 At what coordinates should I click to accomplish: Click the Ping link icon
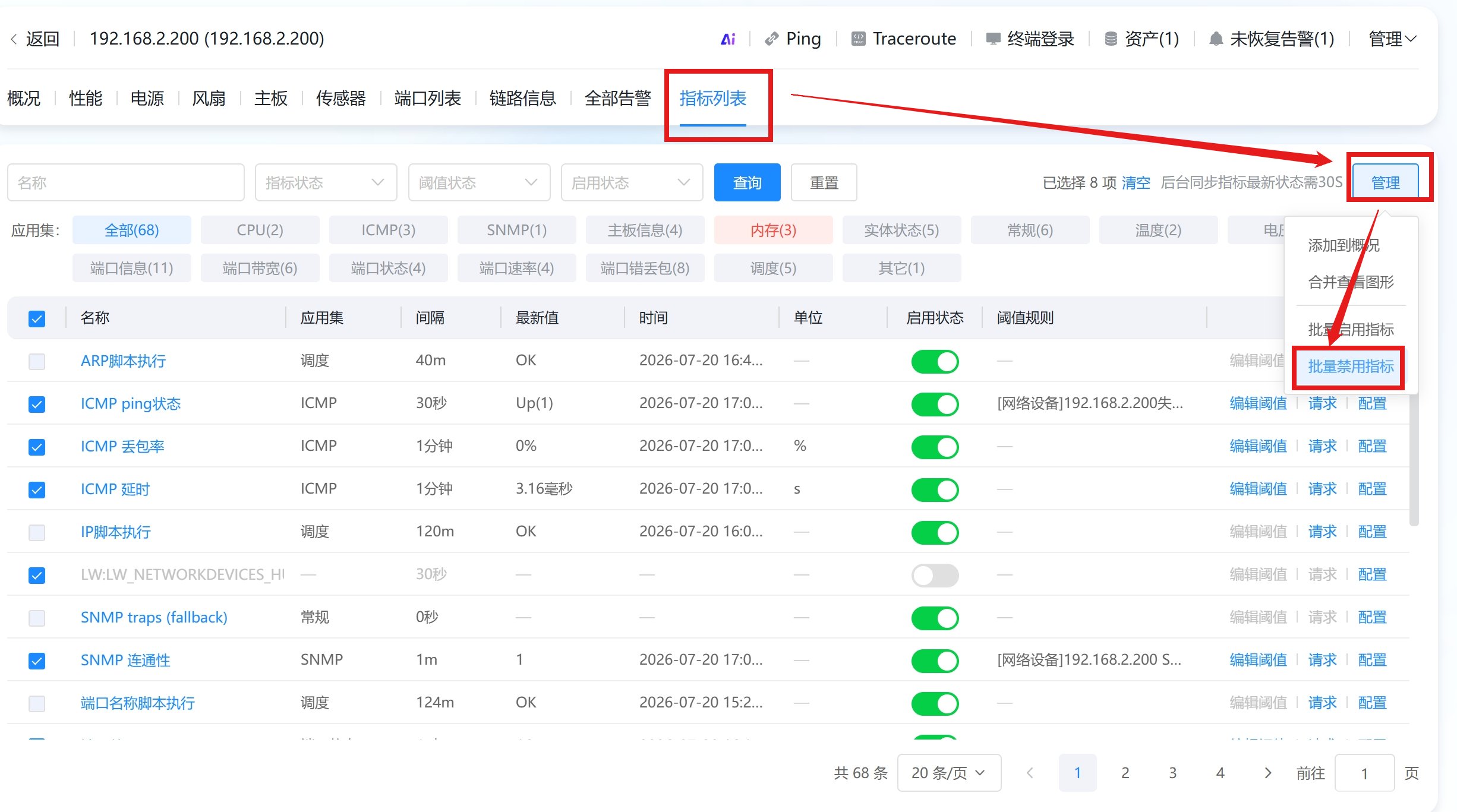(771, 39)
